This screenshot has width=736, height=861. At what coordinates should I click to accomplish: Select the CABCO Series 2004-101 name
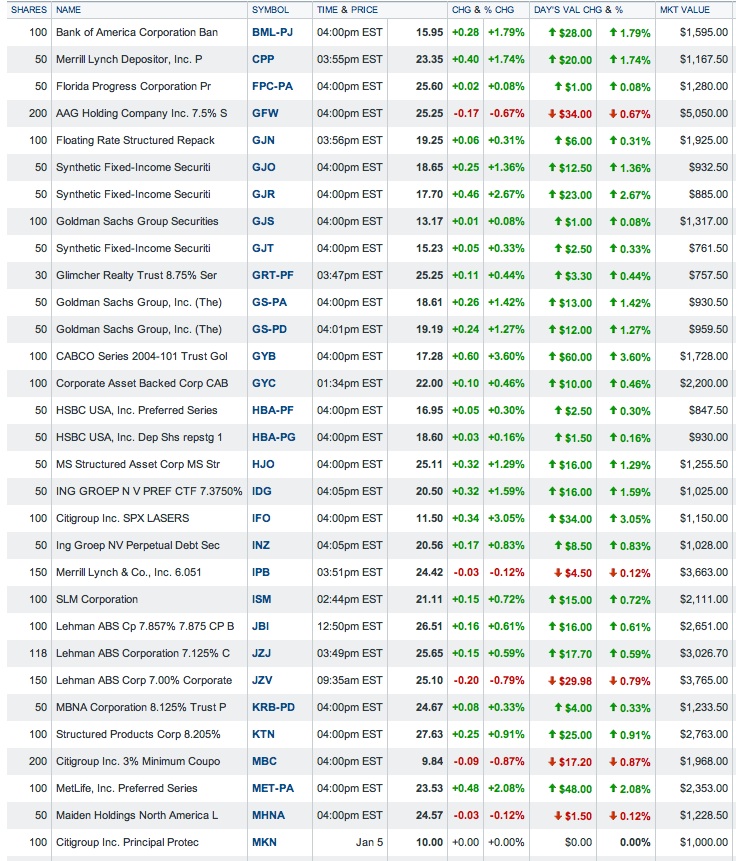coord(142,356)
